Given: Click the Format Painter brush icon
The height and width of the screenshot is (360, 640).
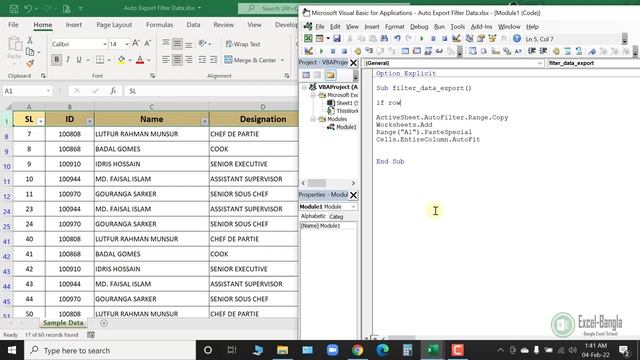Looking at the screenshot, I should (x=30, y=63).
